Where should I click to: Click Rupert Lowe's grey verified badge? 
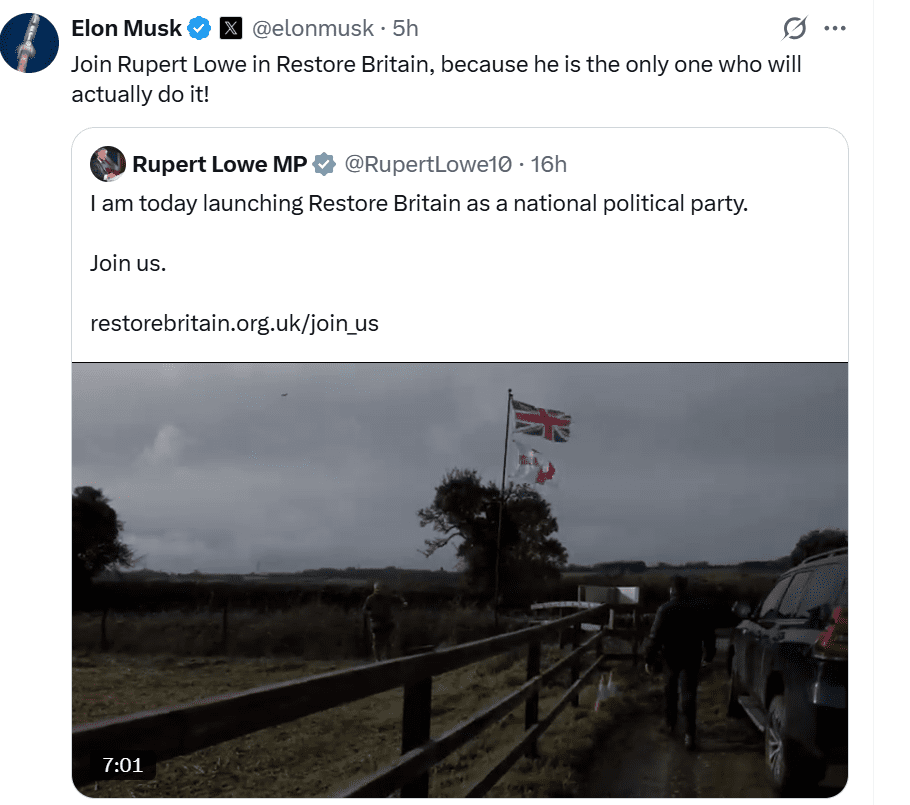324,163
